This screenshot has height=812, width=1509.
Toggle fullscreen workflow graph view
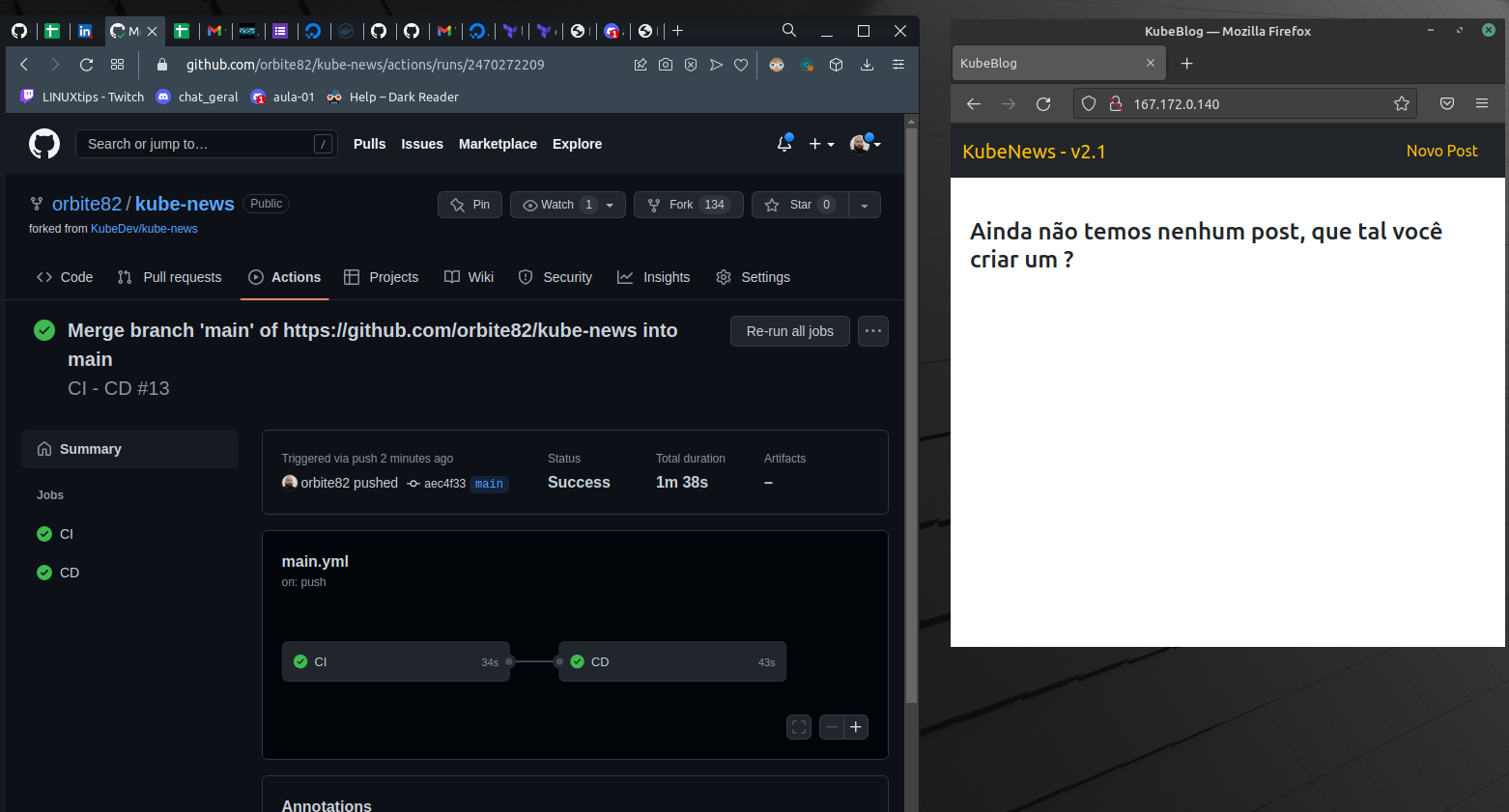pos(799,727)
